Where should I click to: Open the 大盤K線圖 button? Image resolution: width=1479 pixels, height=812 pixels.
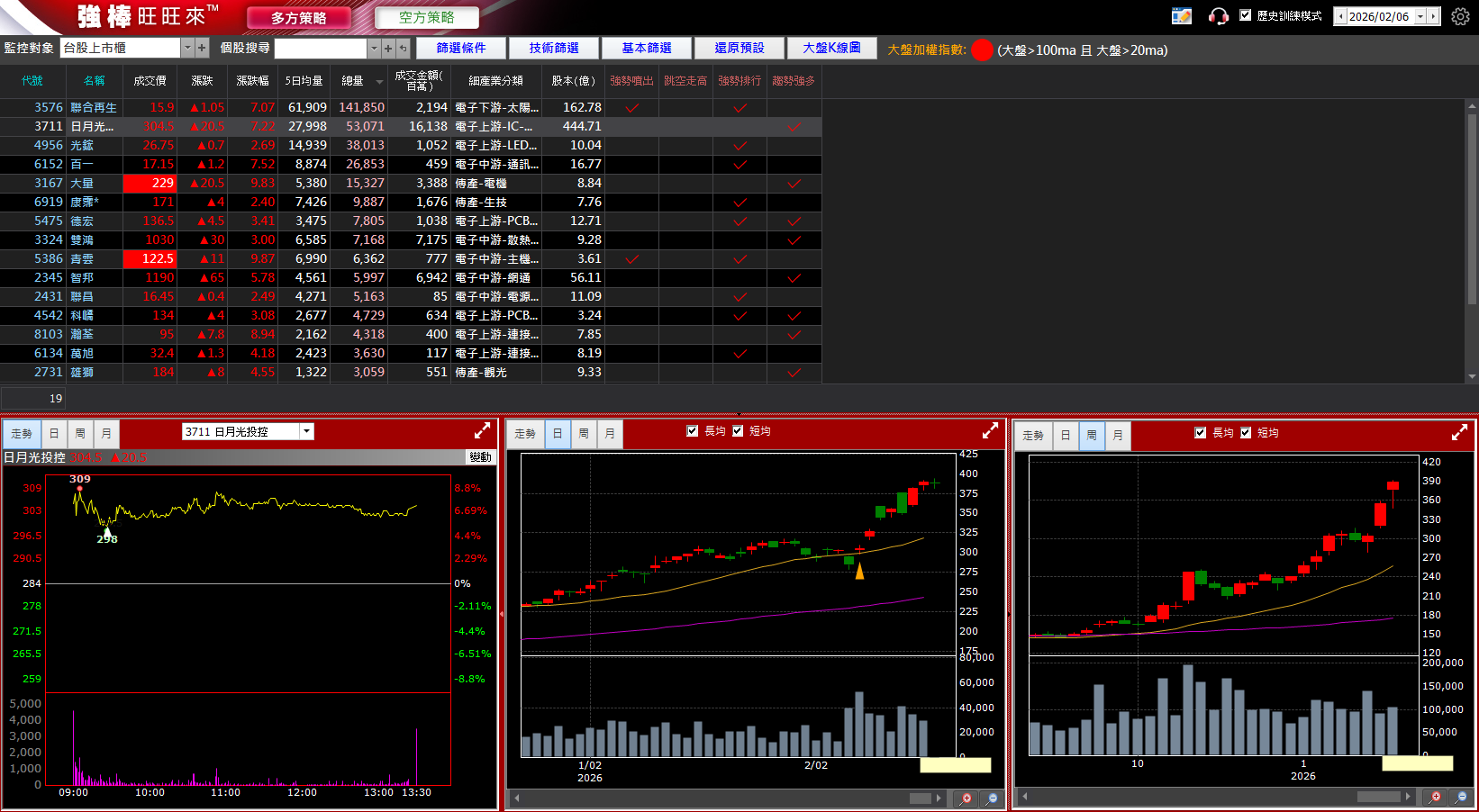click(x=831, y=48)
